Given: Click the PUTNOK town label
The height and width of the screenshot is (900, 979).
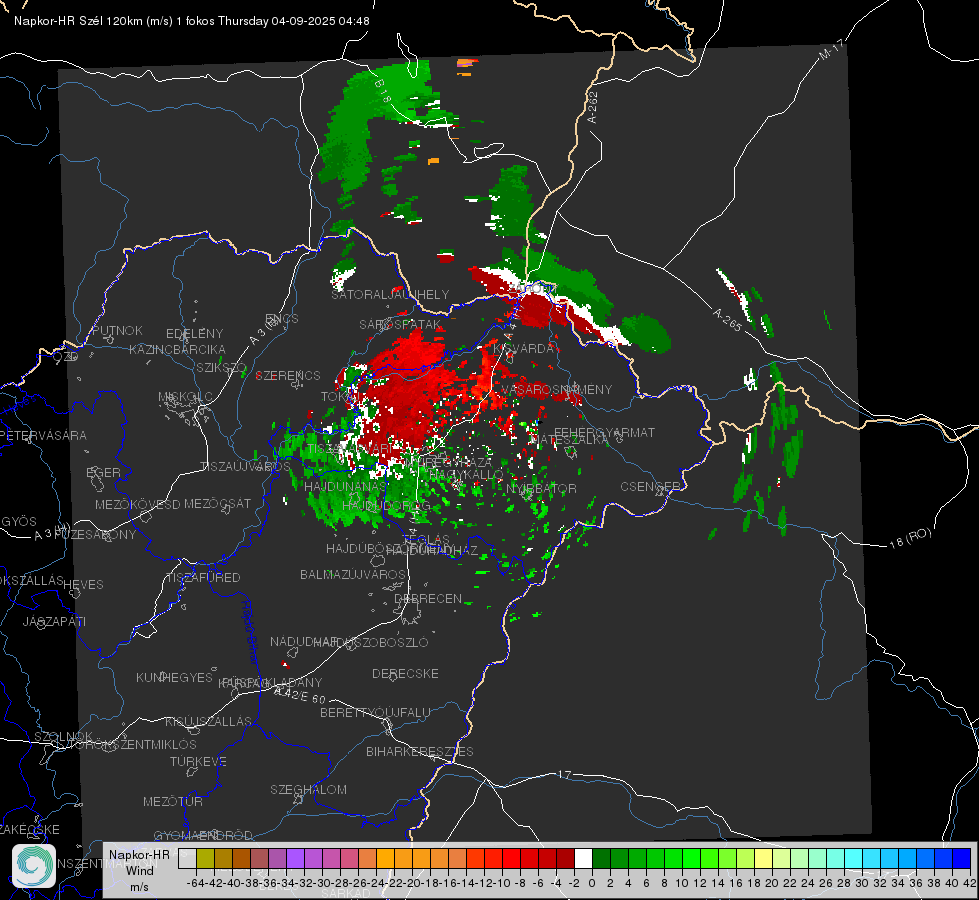Looking at the screenshot, I should 118,330.
